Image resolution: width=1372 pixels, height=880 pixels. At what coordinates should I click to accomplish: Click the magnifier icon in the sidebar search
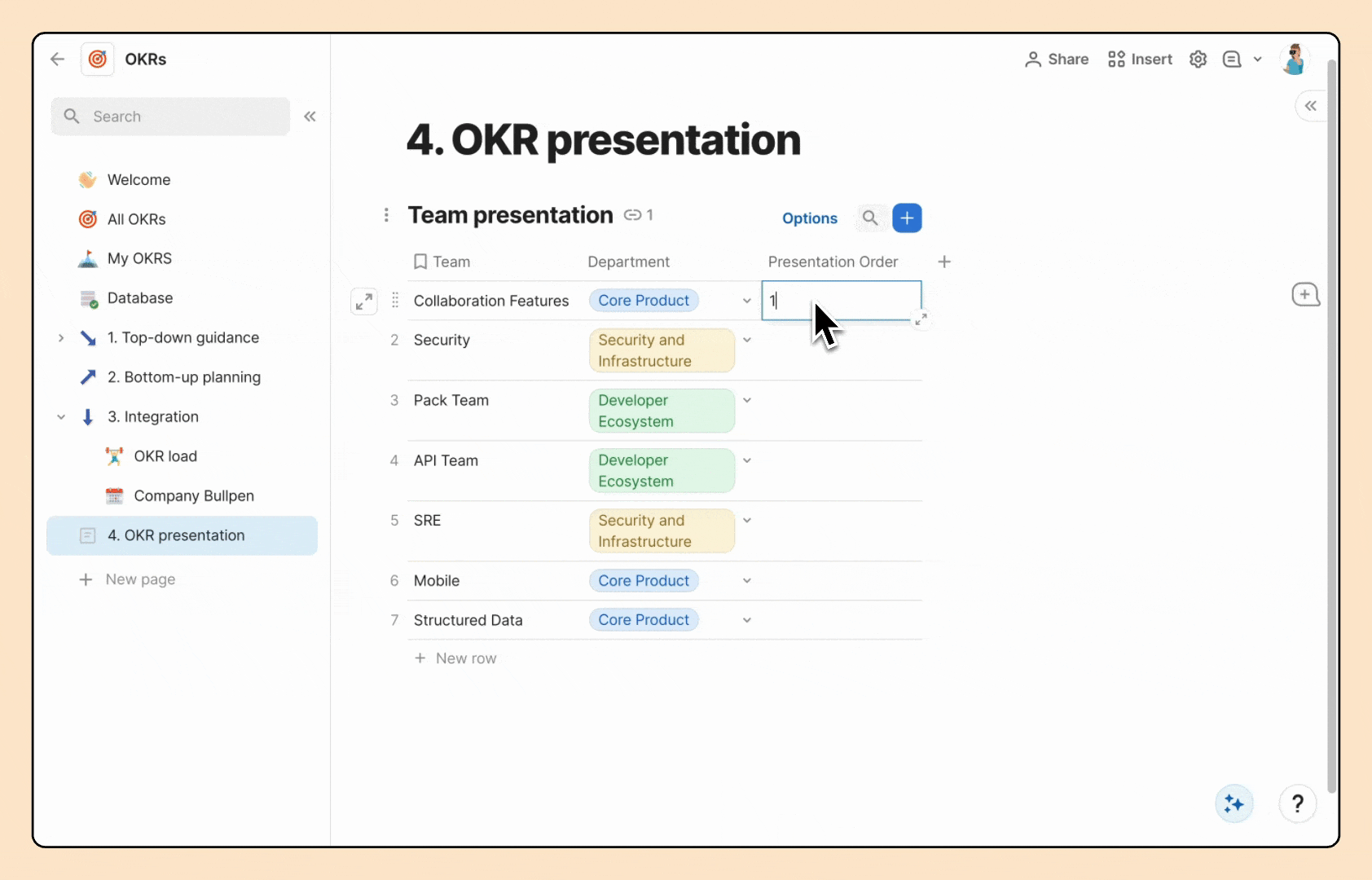pyautogui.click(x=72, y=117)
